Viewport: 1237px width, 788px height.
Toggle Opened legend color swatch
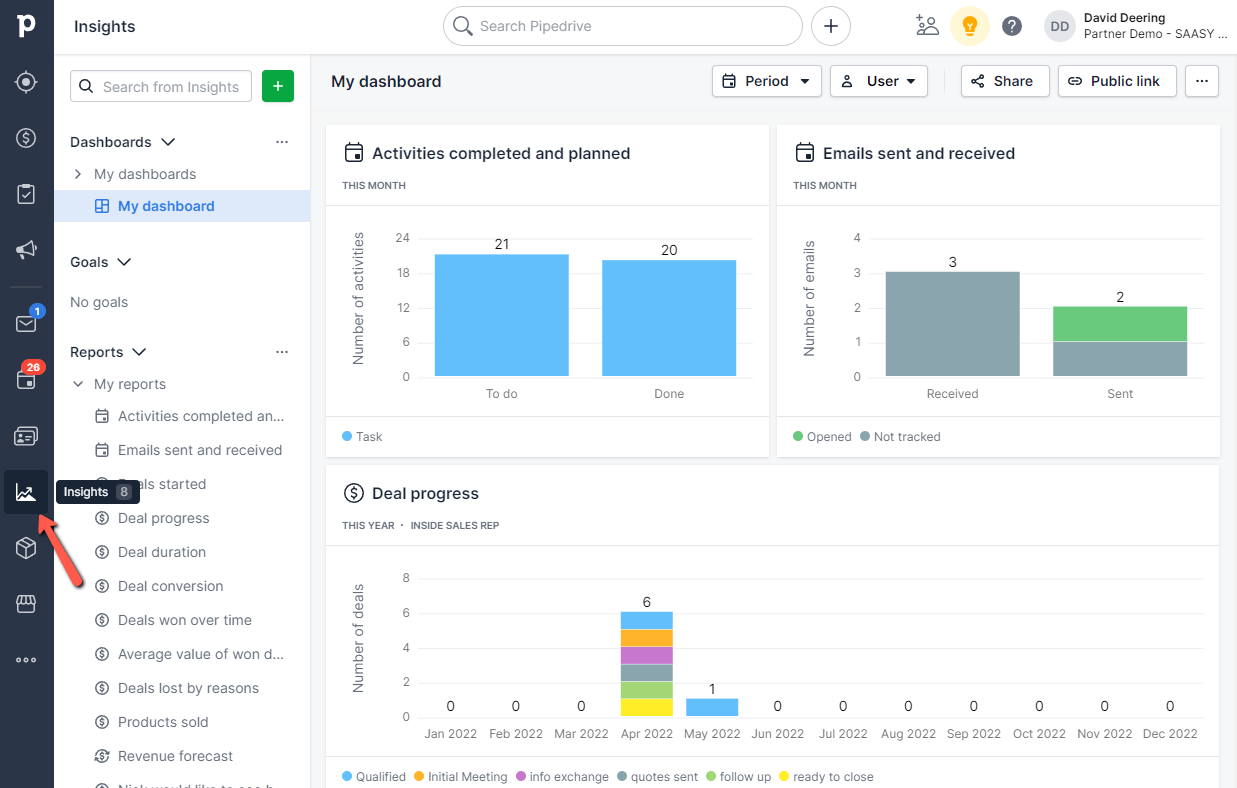point(798,436)
